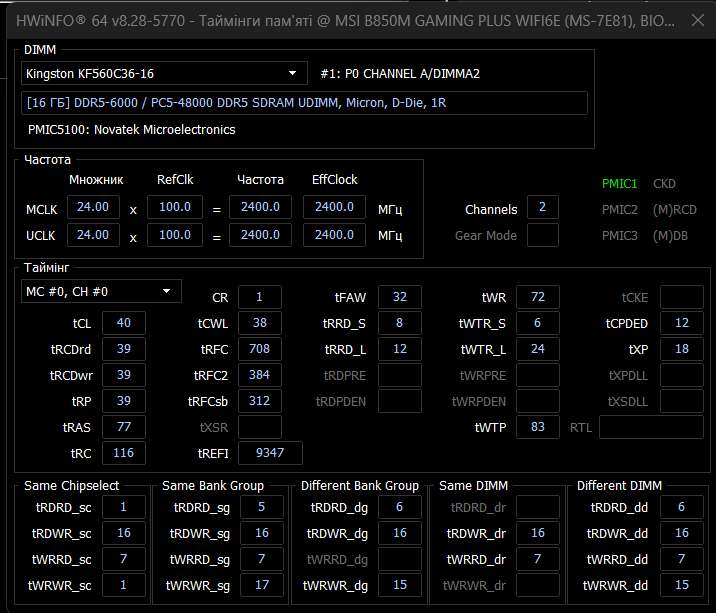716x613 pixels.
Task: Select the UCLK EffClock value field
Action: pos(335,235)
